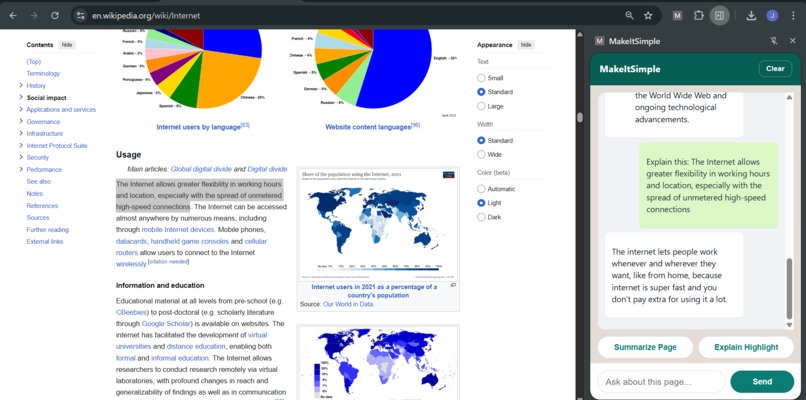
Task: Send the chat message
Action: 762,381
